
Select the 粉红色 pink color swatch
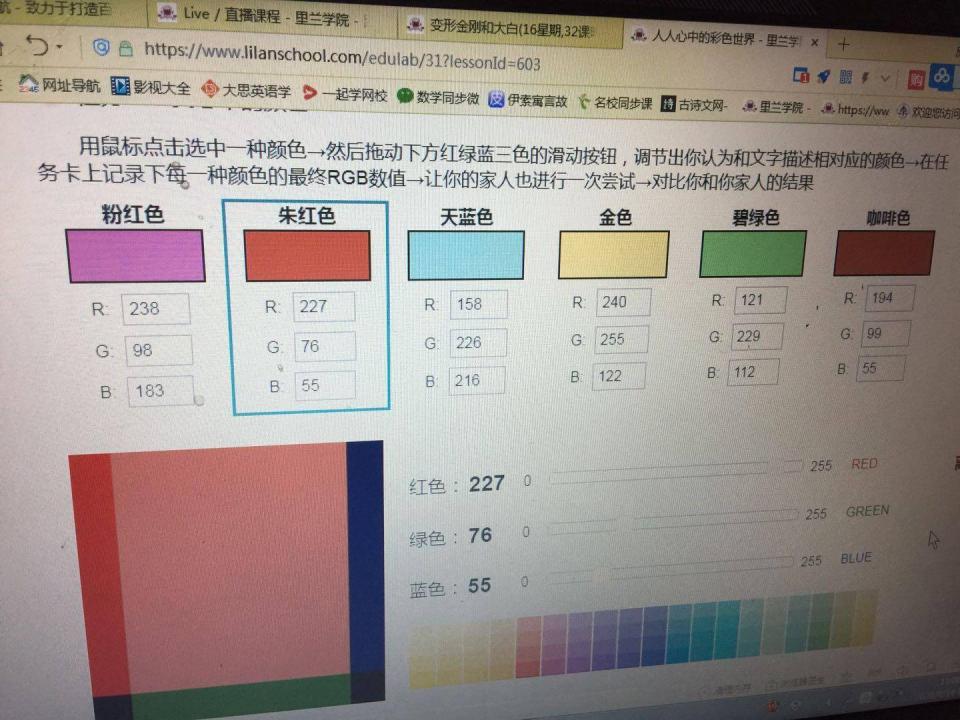[135, 255]
